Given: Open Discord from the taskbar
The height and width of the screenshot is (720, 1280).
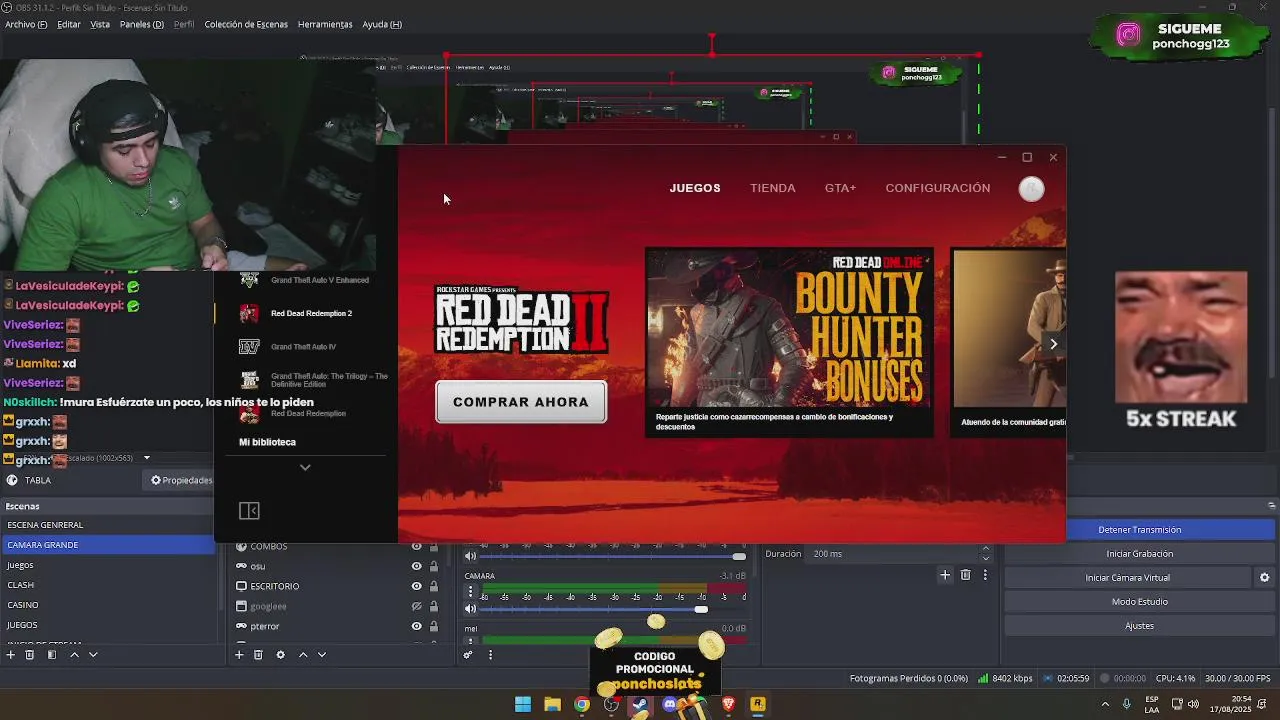Looking at the screenshot, I should pos(670,704).
